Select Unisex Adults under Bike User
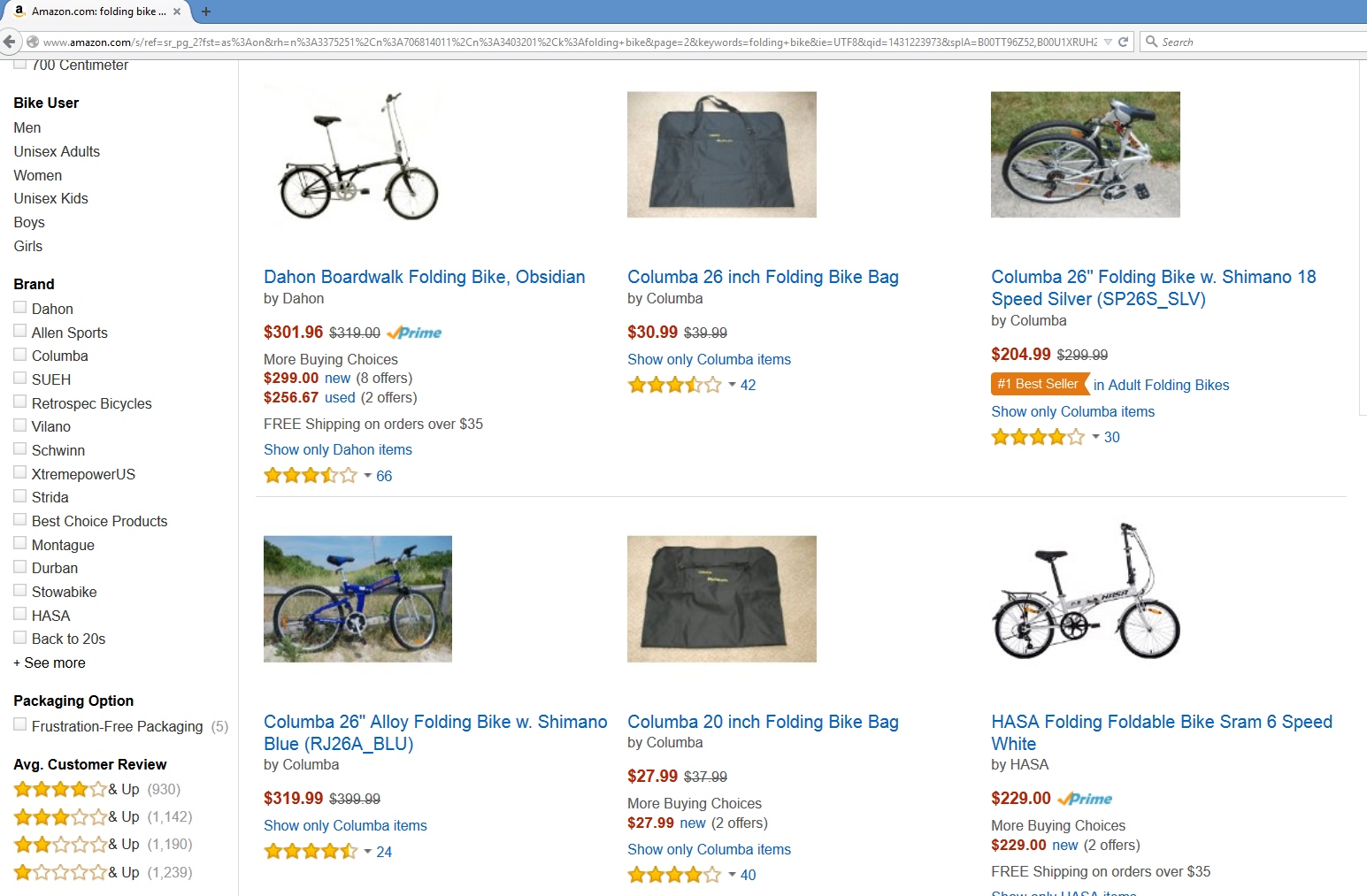The height and width of the screenshot is (896, 1367). click(x=57, y=151)
